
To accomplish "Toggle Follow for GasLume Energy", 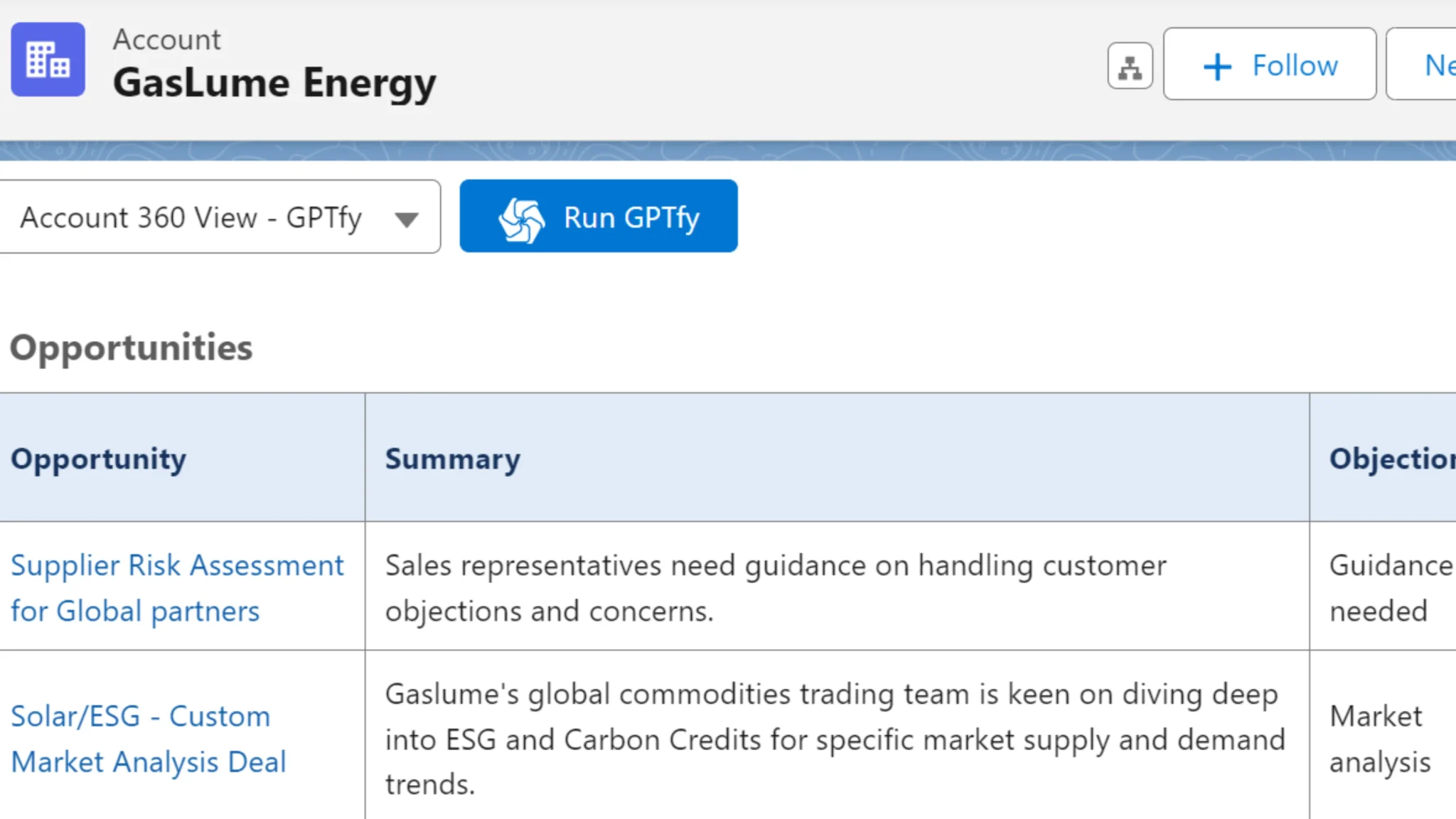I will [x=1270, y=65].
